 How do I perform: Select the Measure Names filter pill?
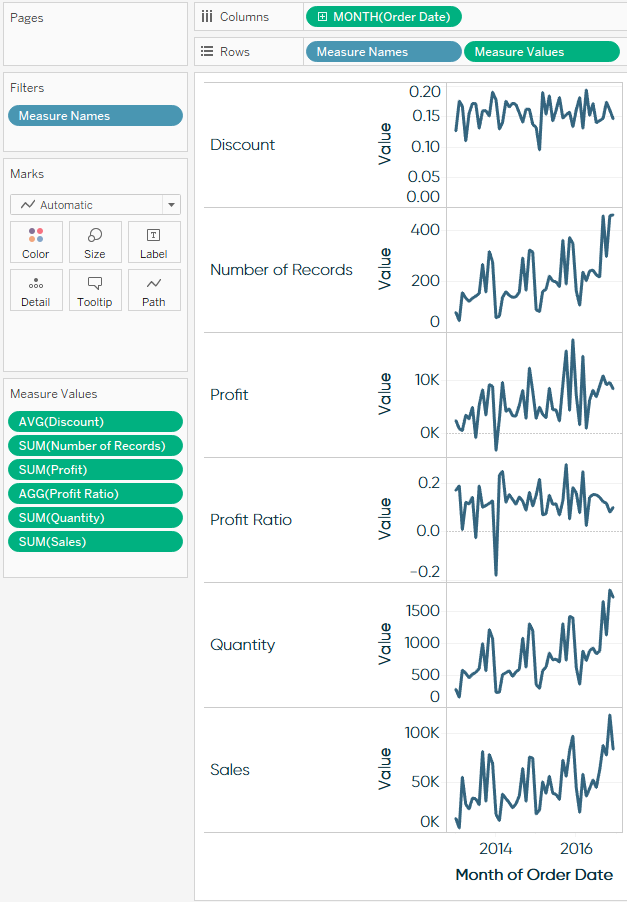point(95,115)
